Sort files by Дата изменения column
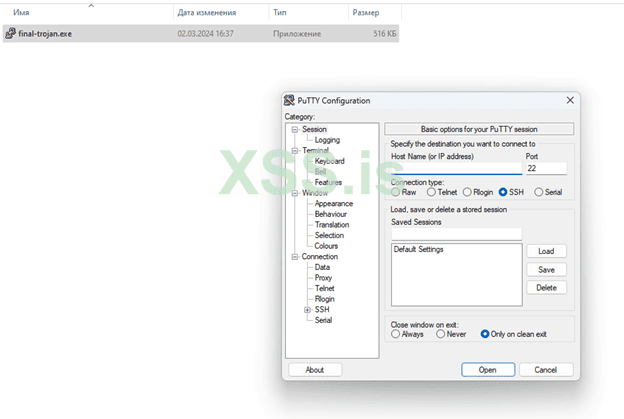This screenshot has width=624, height=419. [x=207, y=13]
